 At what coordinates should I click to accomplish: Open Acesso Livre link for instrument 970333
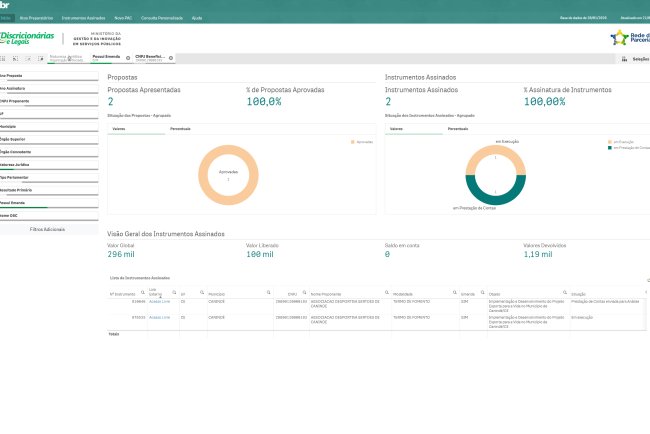160,318
